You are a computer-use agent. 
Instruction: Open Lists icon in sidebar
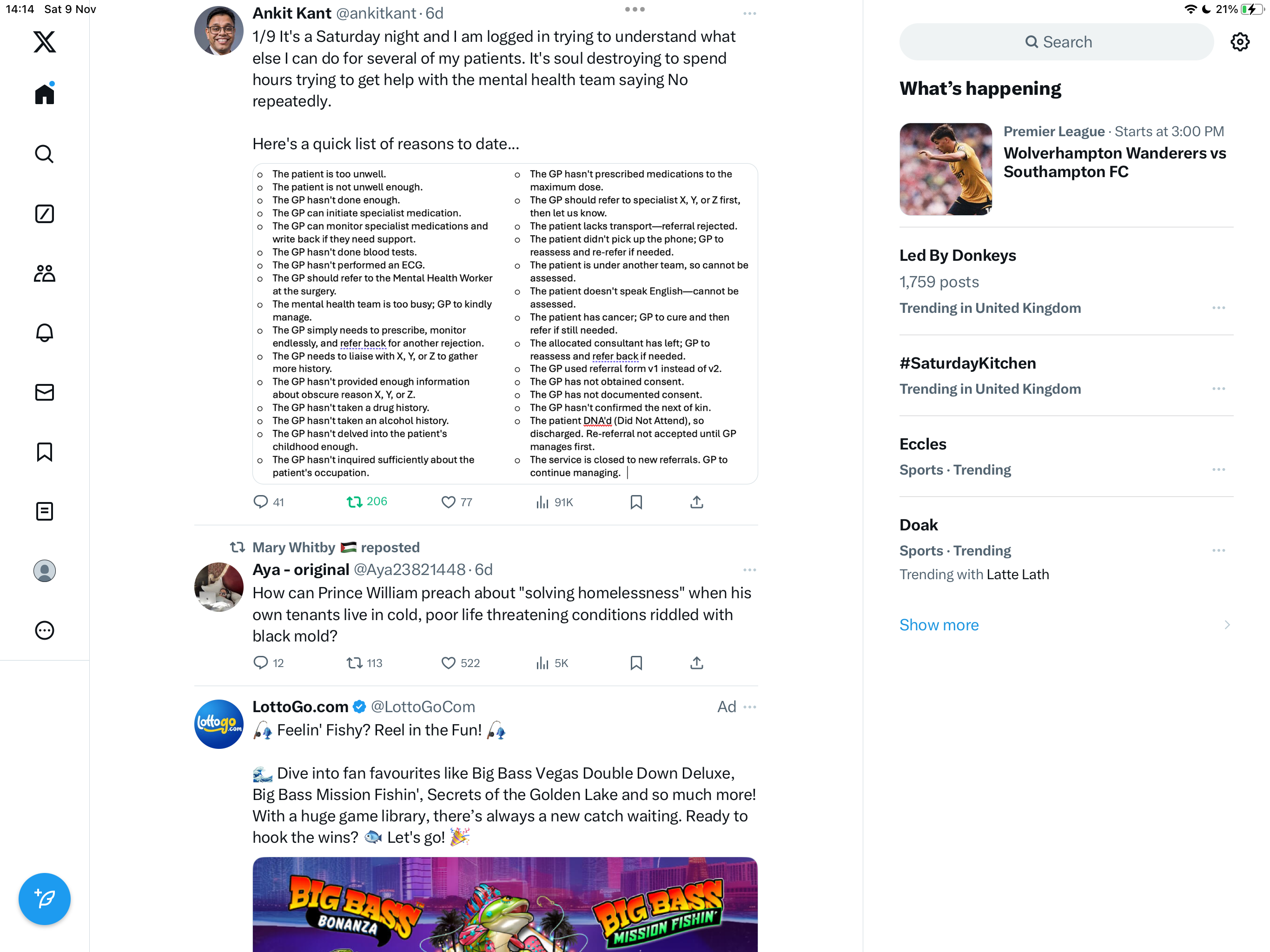coord(44,511)
